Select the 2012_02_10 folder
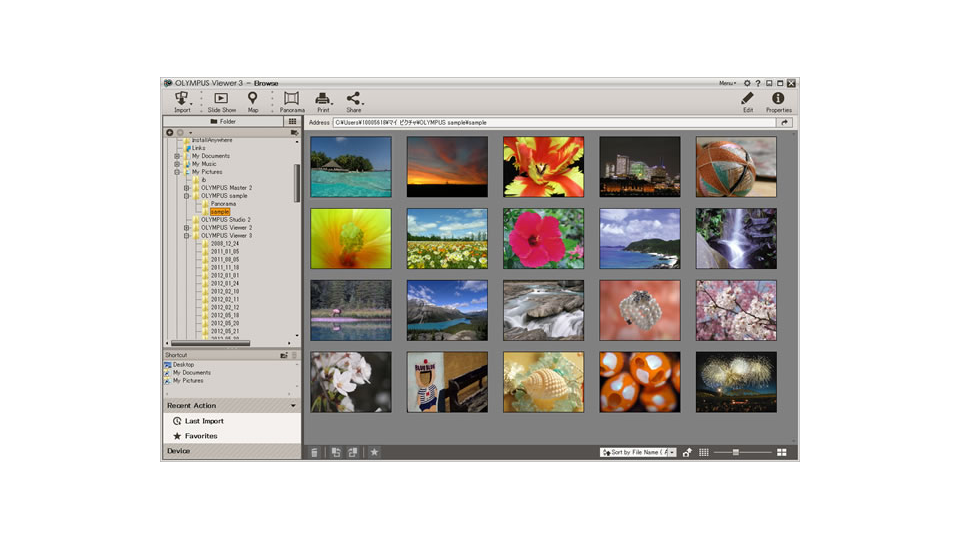The width and height of the screenshot is (960, 540). (225, 291)
